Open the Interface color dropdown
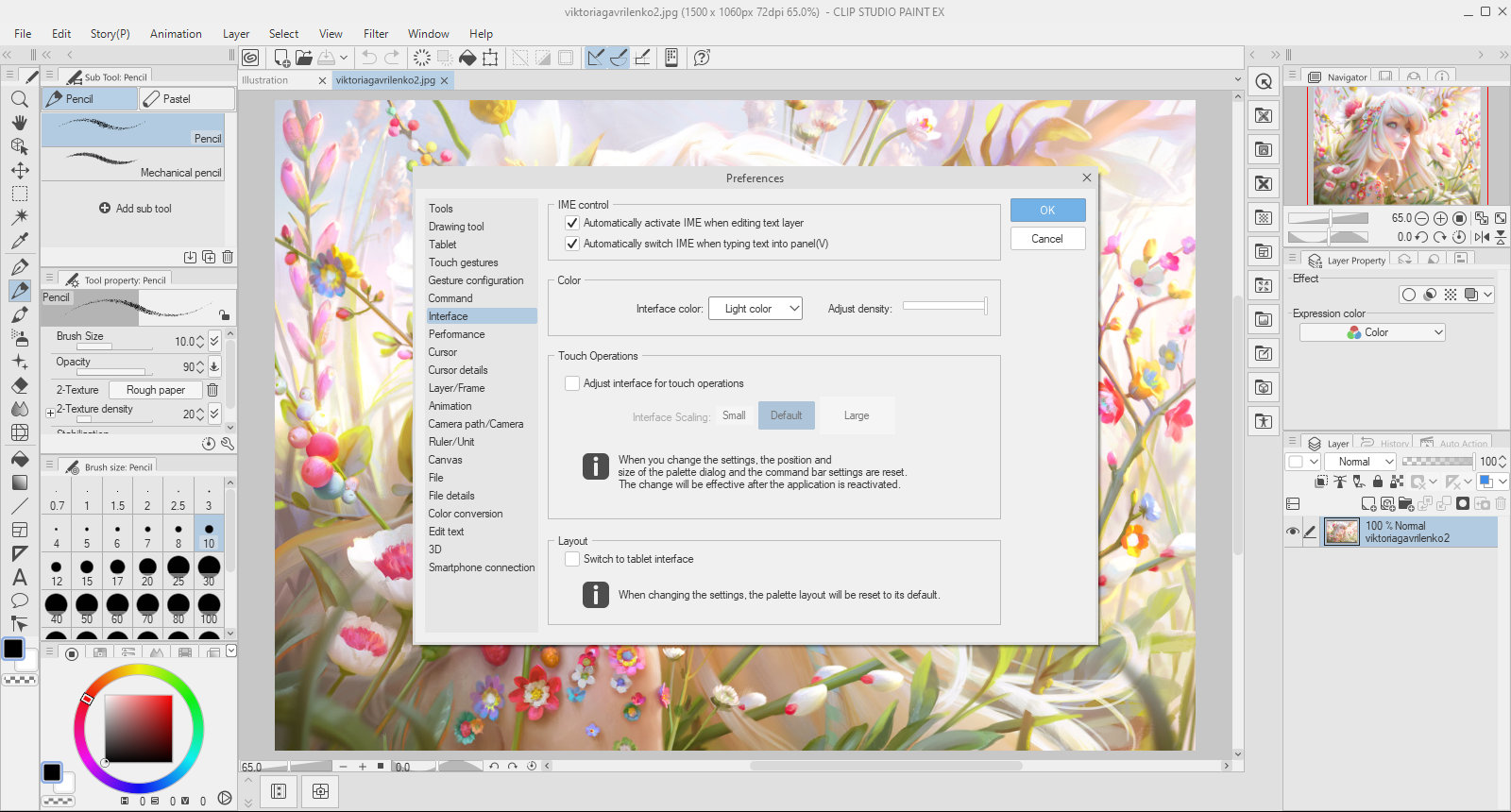Screen dimensions: 1511x812 pos(755,309)
